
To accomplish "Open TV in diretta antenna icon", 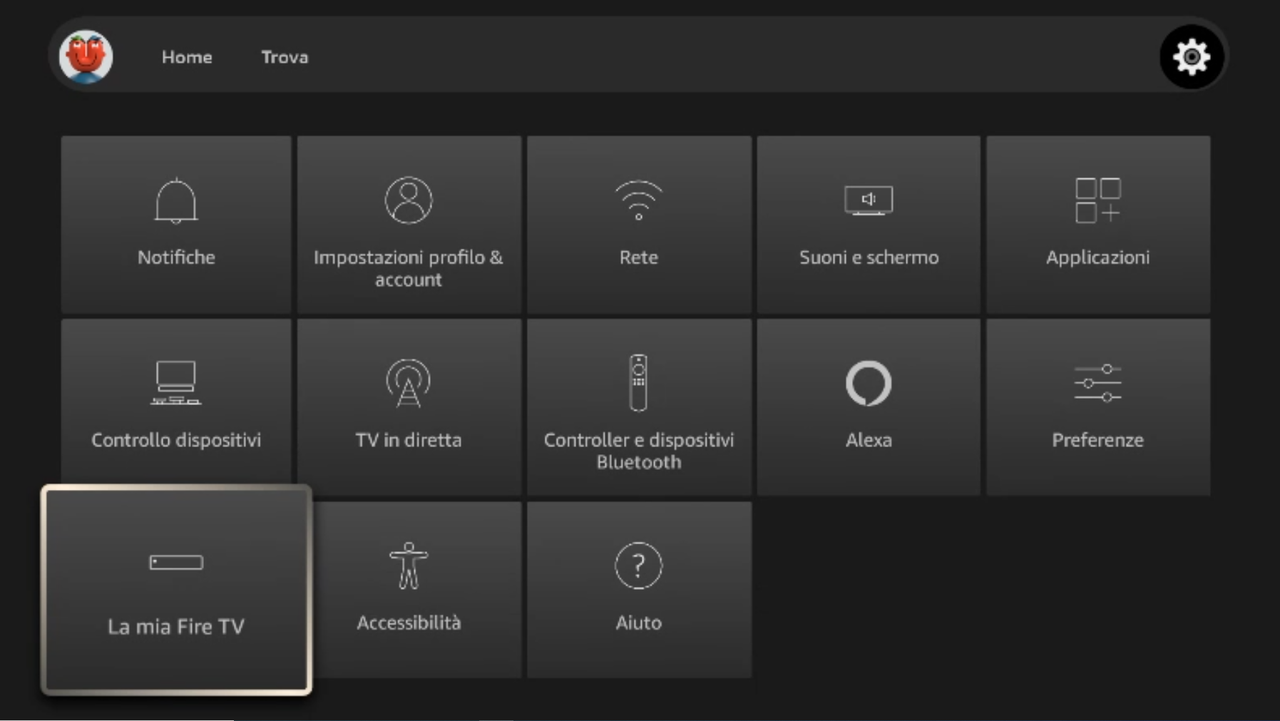I will point(409,383).
